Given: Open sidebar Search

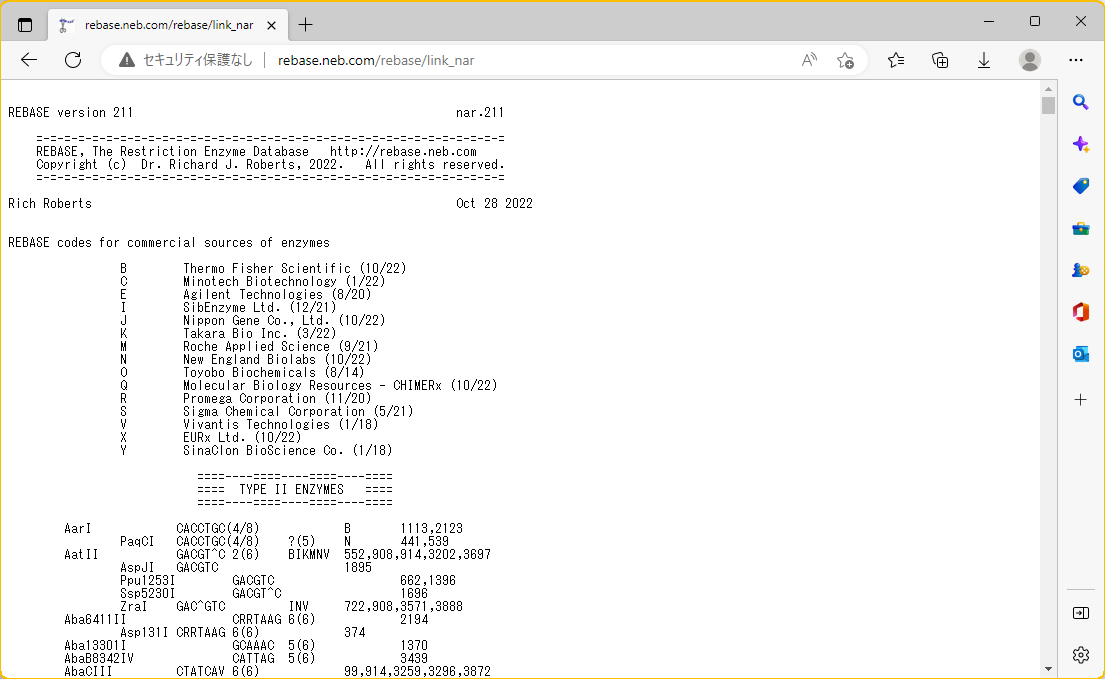Looking at the screenshot, I should pyautogui.click(x=1080, y=103).
